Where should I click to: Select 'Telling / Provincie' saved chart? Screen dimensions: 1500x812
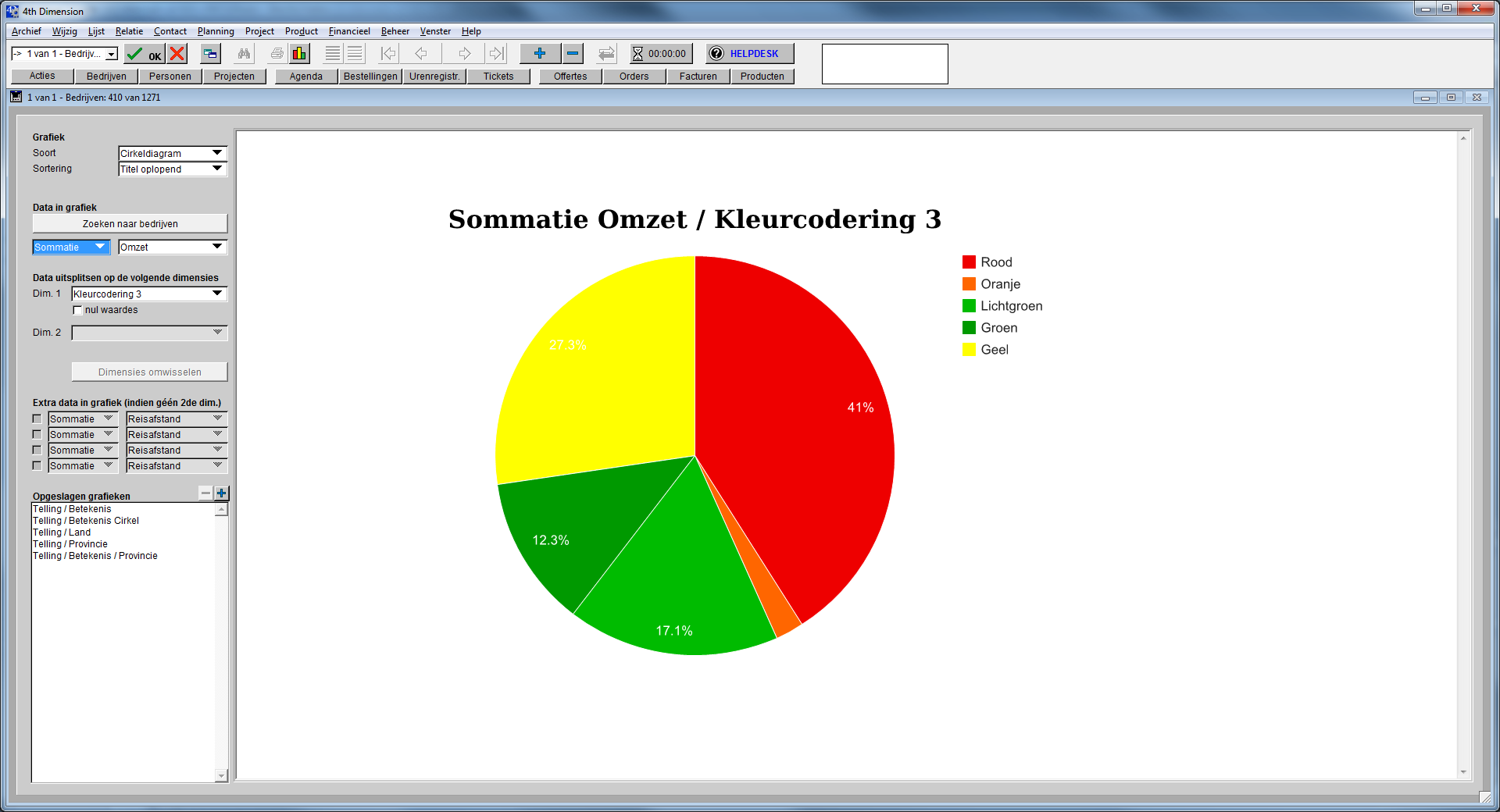coord(70,544)
